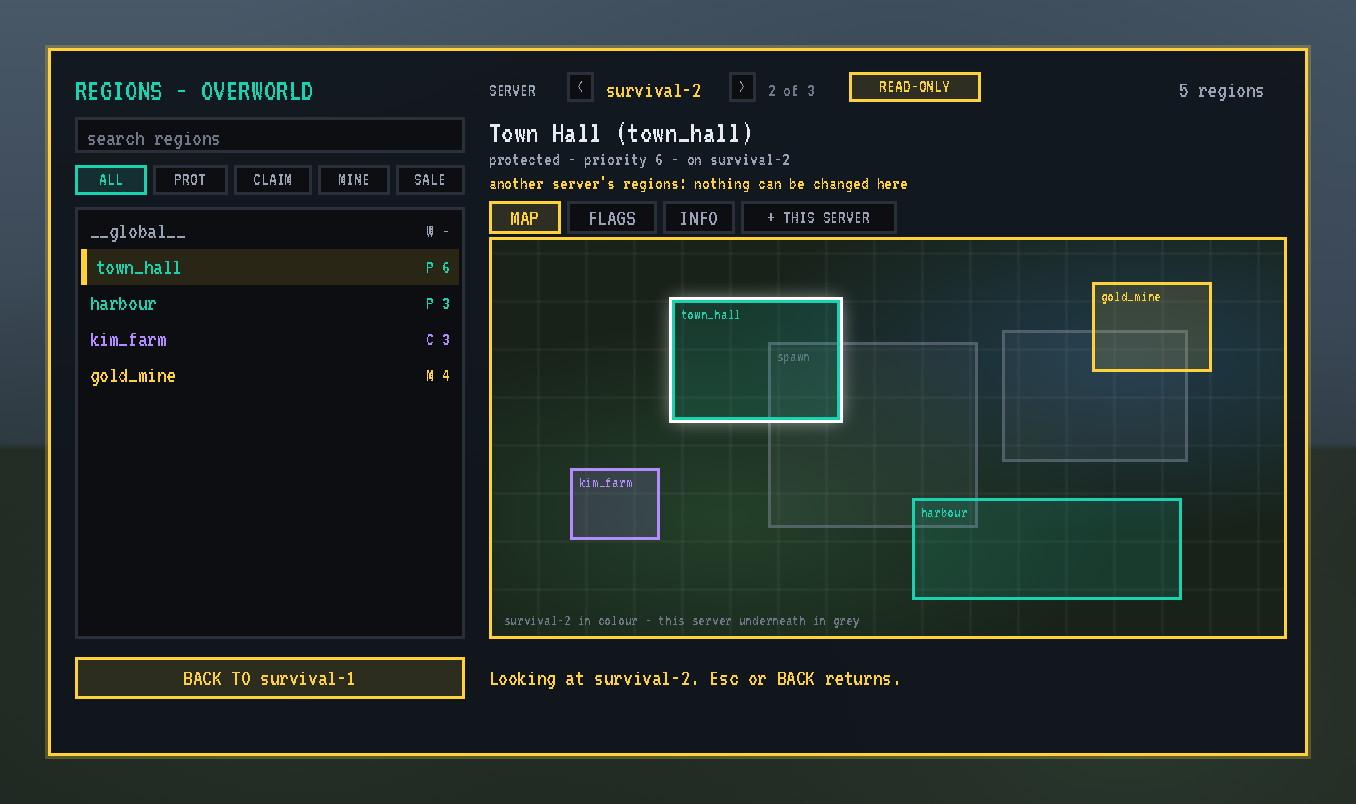Screen dimensions: 1356x804
Task: Toggle the MINE filter chip
Action: [354, 180]
